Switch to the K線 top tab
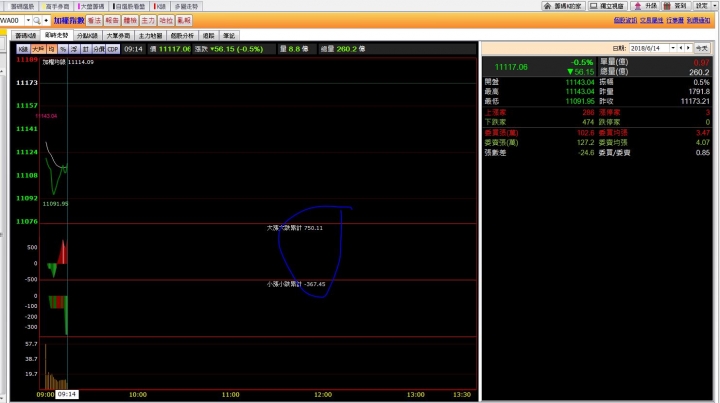 tap(160, 6)
